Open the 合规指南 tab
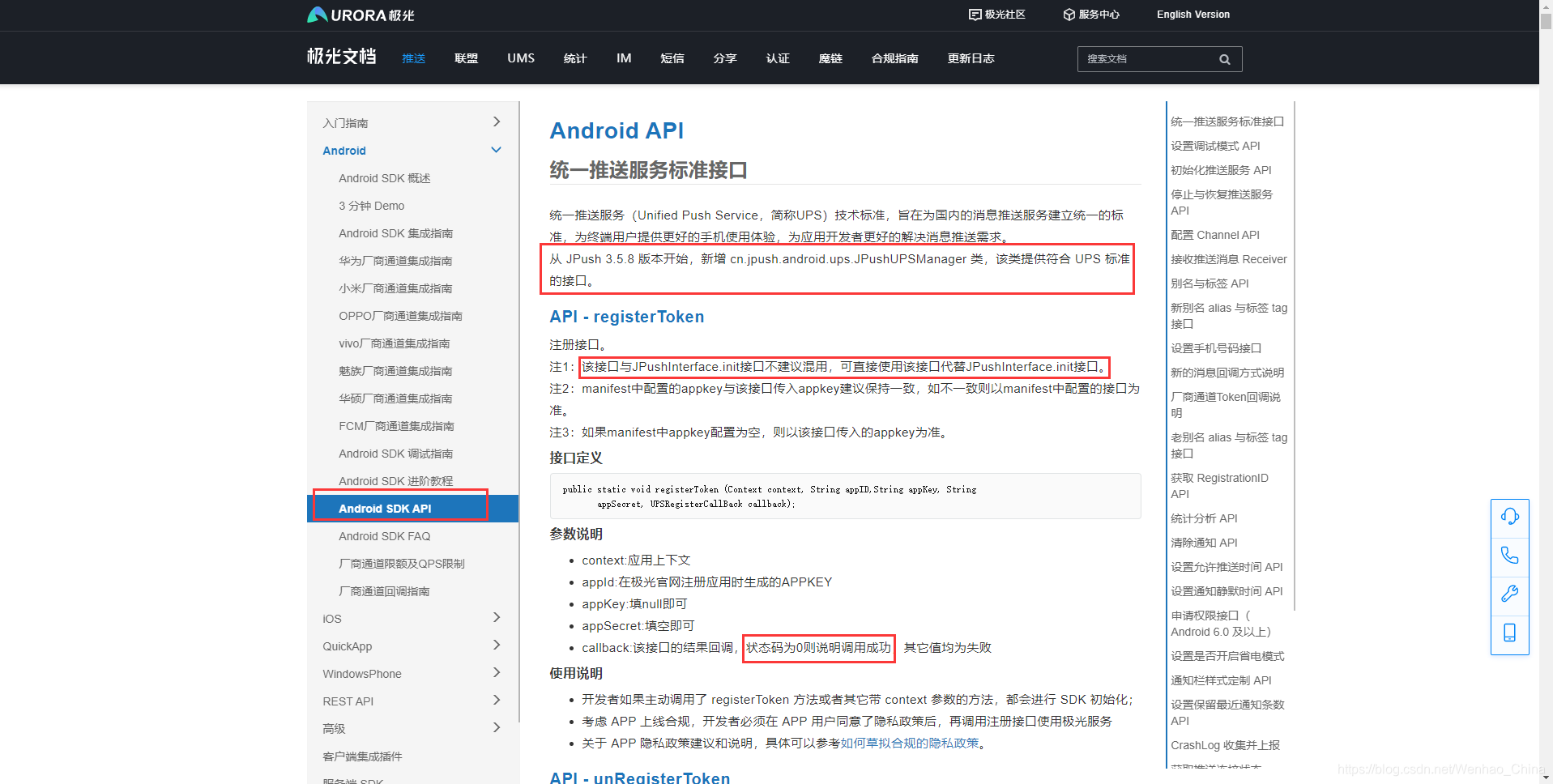Screen dimensions: 1553x784 894,58
